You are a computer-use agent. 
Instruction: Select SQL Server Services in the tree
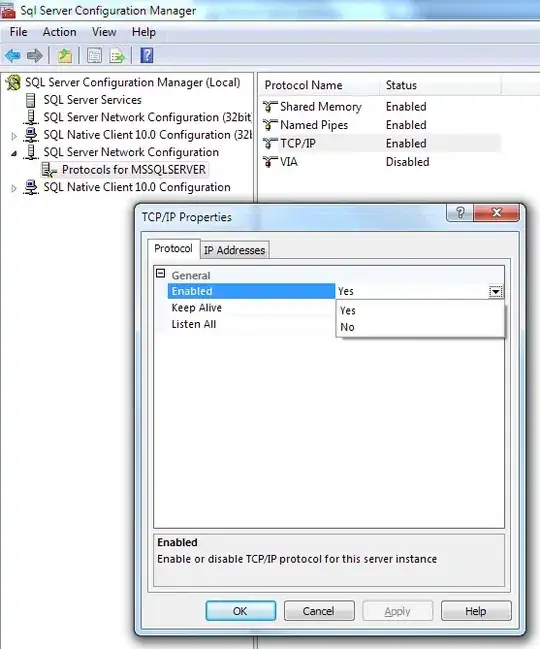92,100
